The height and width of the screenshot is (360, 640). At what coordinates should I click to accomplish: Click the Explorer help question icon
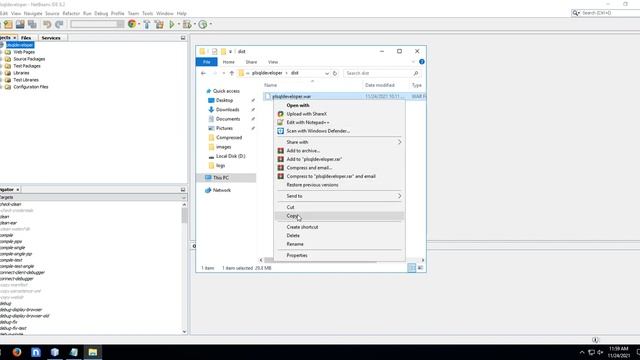click(x=422, y=62)
